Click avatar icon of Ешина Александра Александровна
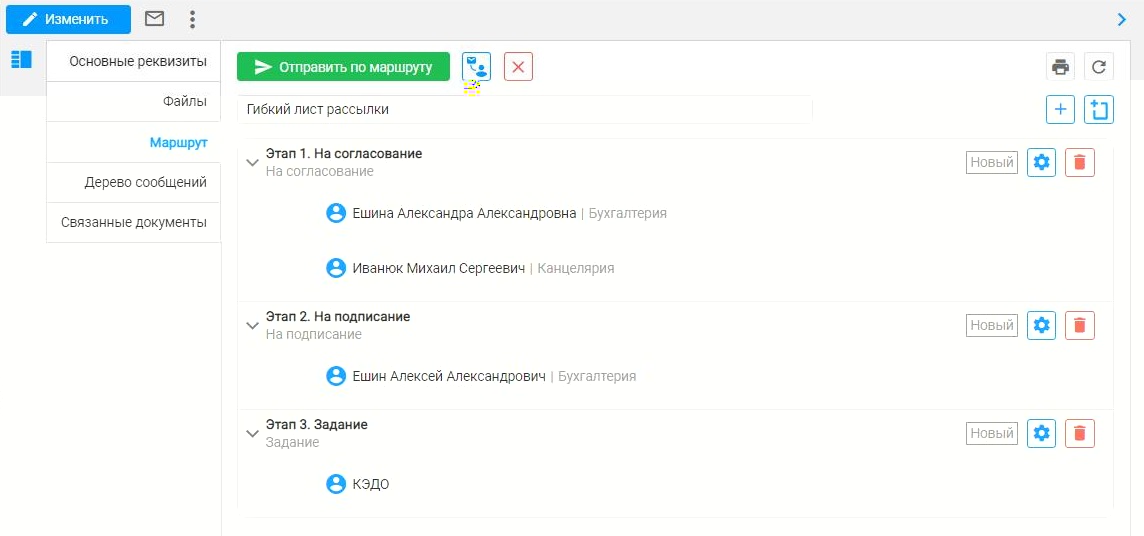1144x536 pixels. pos(336,213)
